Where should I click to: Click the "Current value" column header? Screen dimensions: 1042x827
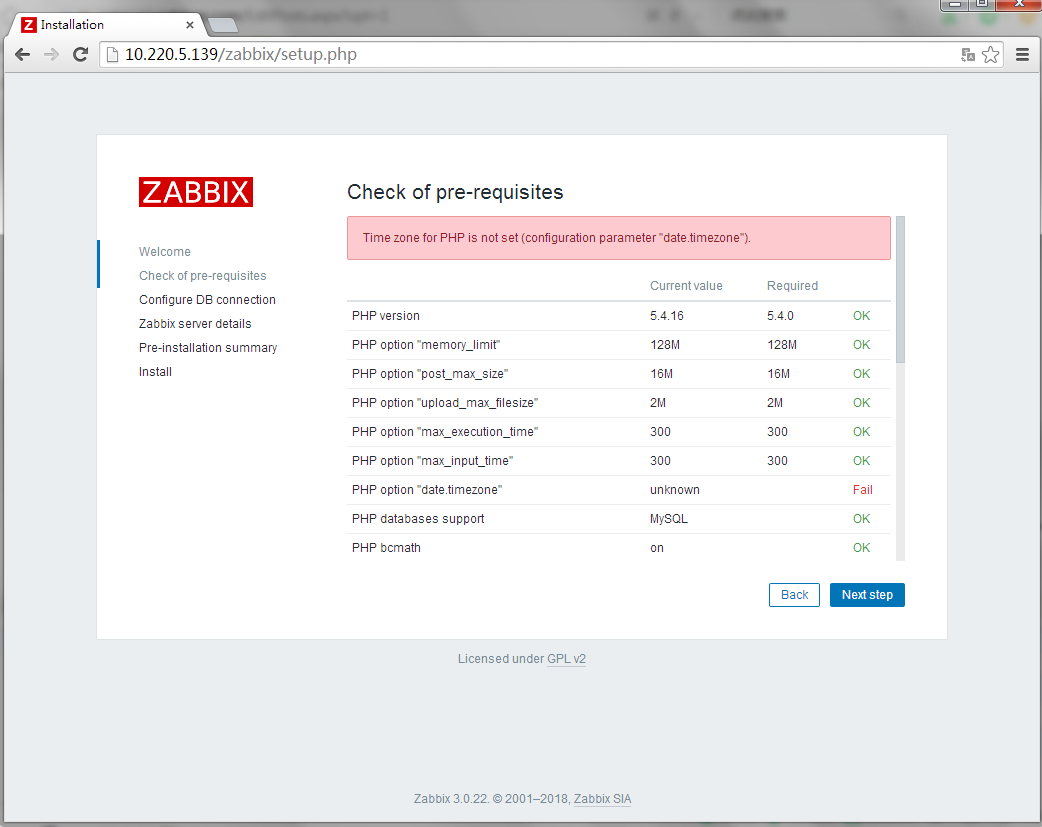(x=686, y=286)
